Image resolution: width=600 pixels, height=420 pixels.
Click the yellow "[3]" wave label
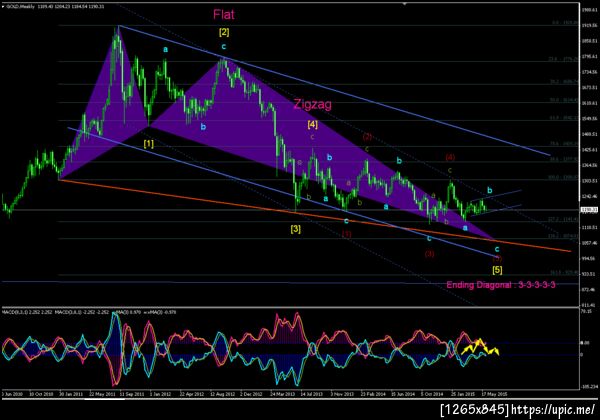pyautogui.click(x=295, y=229)
